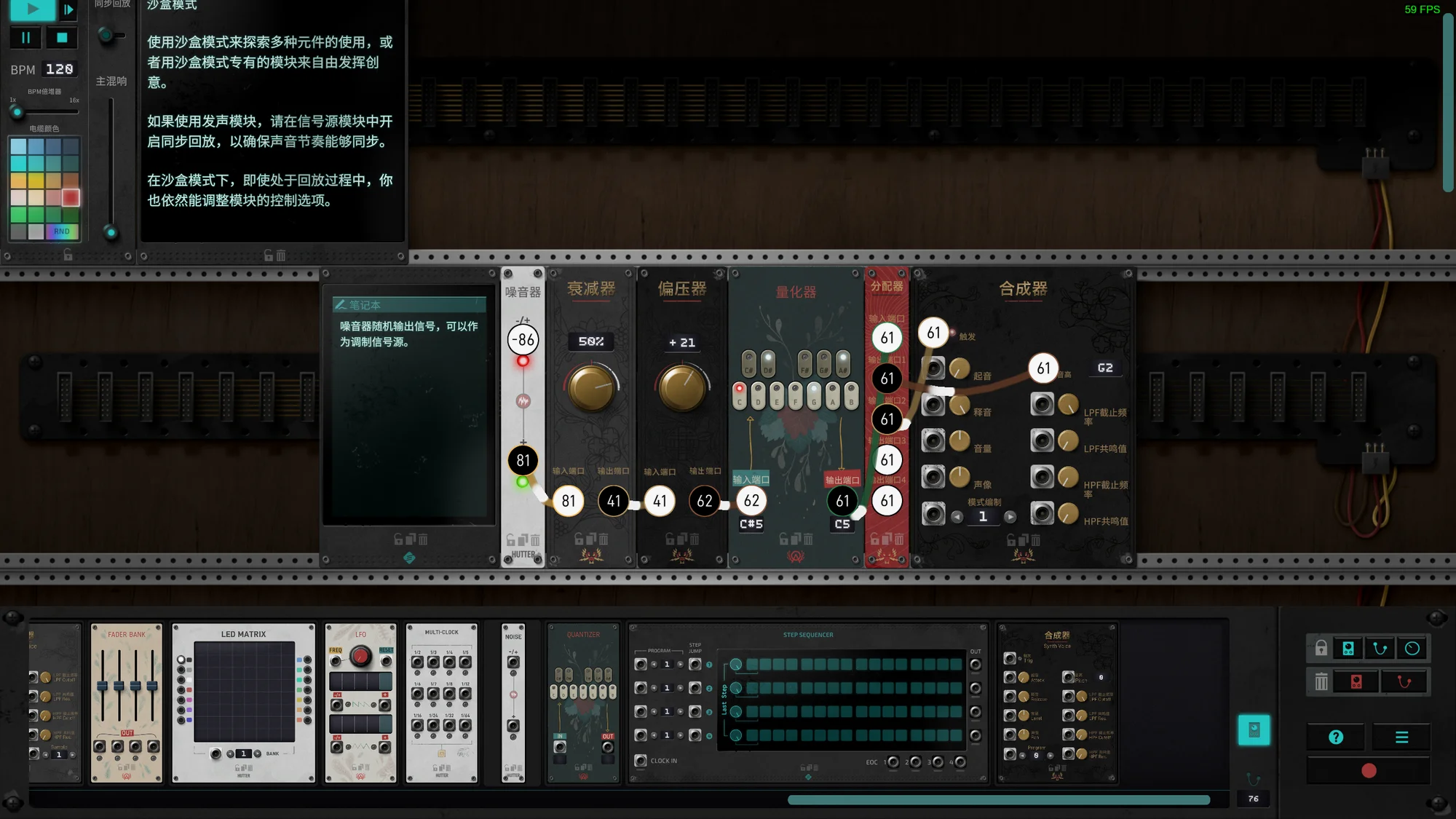Click the lock icon under control panel
The height and width of the screenshot is (819, 1456).
(68, 255)
